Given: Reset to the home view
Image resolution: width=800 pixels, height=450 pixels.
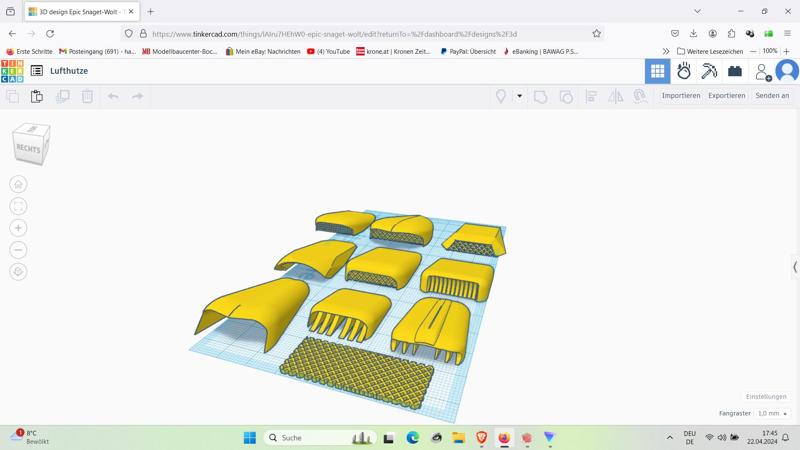Looking at the screenshot, I should pos(18,184).
